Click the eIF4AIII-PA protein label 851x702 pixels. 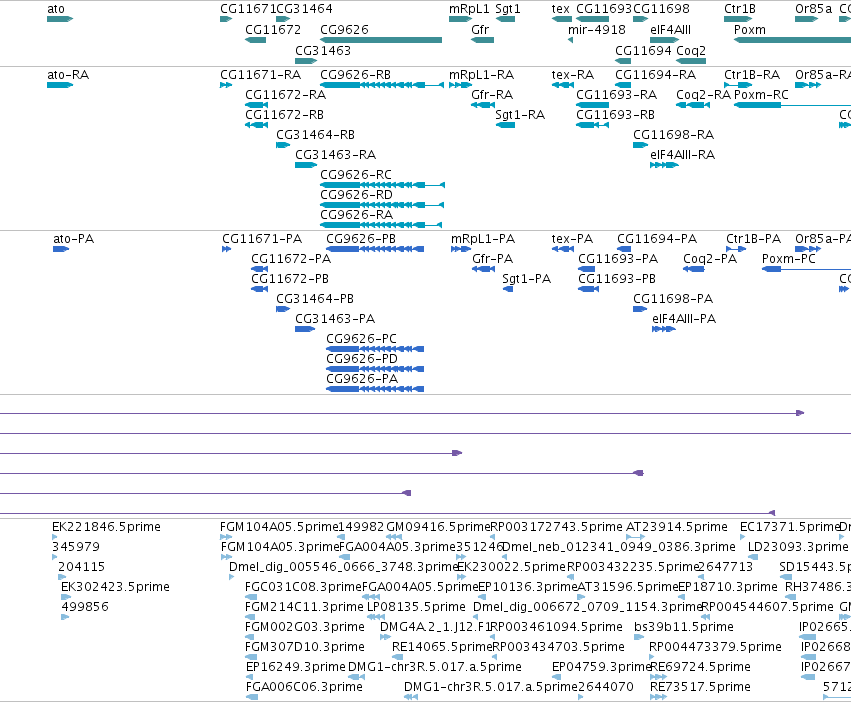click(x=684, y=318)
